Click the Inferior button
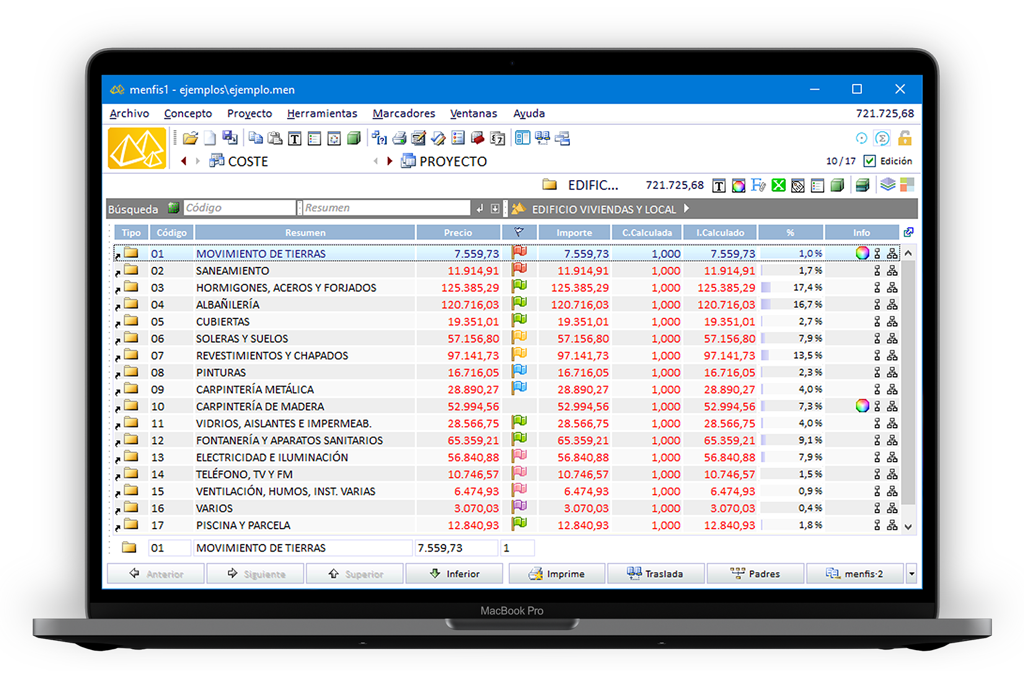This screenshot has width=1024, height=687. (455, 574)
